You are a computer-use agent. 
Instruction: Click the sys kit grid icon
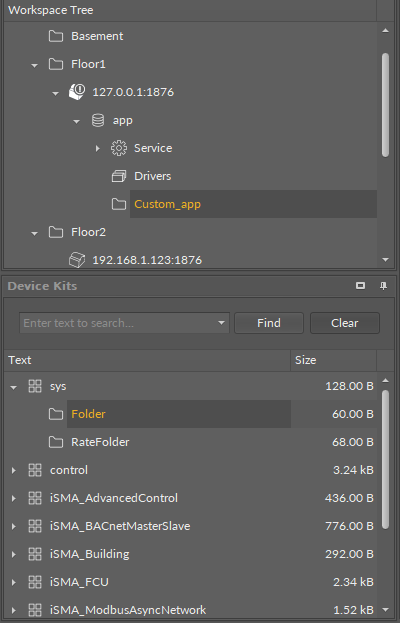click(35, 386)
